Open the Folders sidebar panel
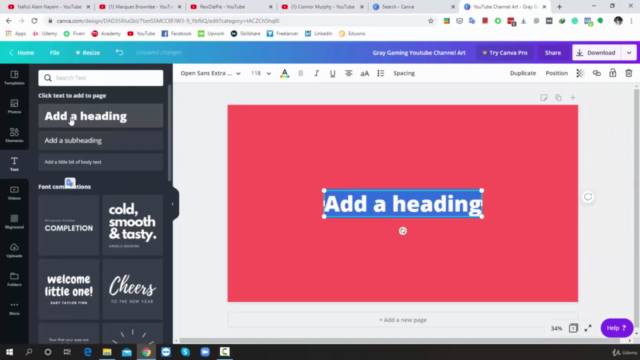Viewport: 640px width, 360px height. [14, 279]
